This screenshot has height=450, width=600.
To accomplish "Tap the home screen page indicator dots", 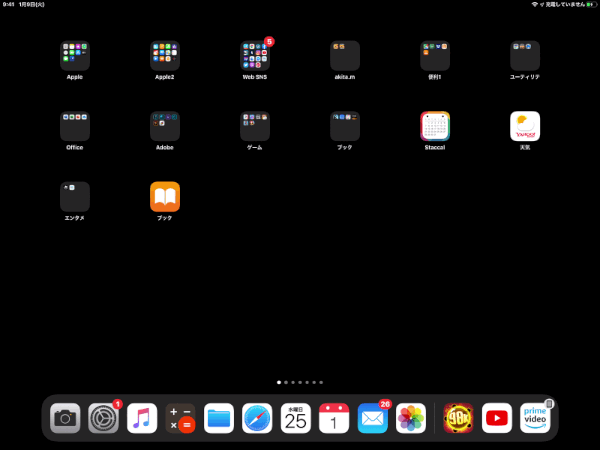I will pos(300,382).
